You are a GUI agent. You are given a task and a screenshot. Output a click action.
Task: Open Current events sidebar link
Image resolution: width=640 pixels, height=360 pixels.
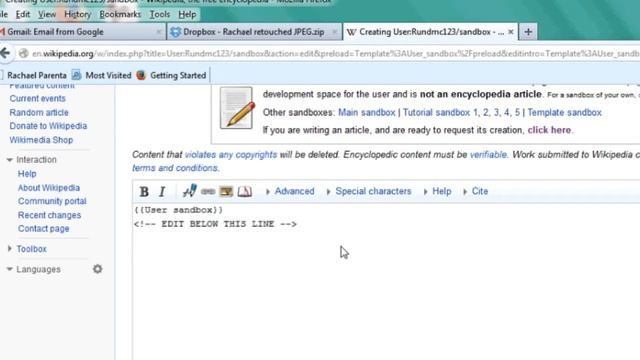38,98
